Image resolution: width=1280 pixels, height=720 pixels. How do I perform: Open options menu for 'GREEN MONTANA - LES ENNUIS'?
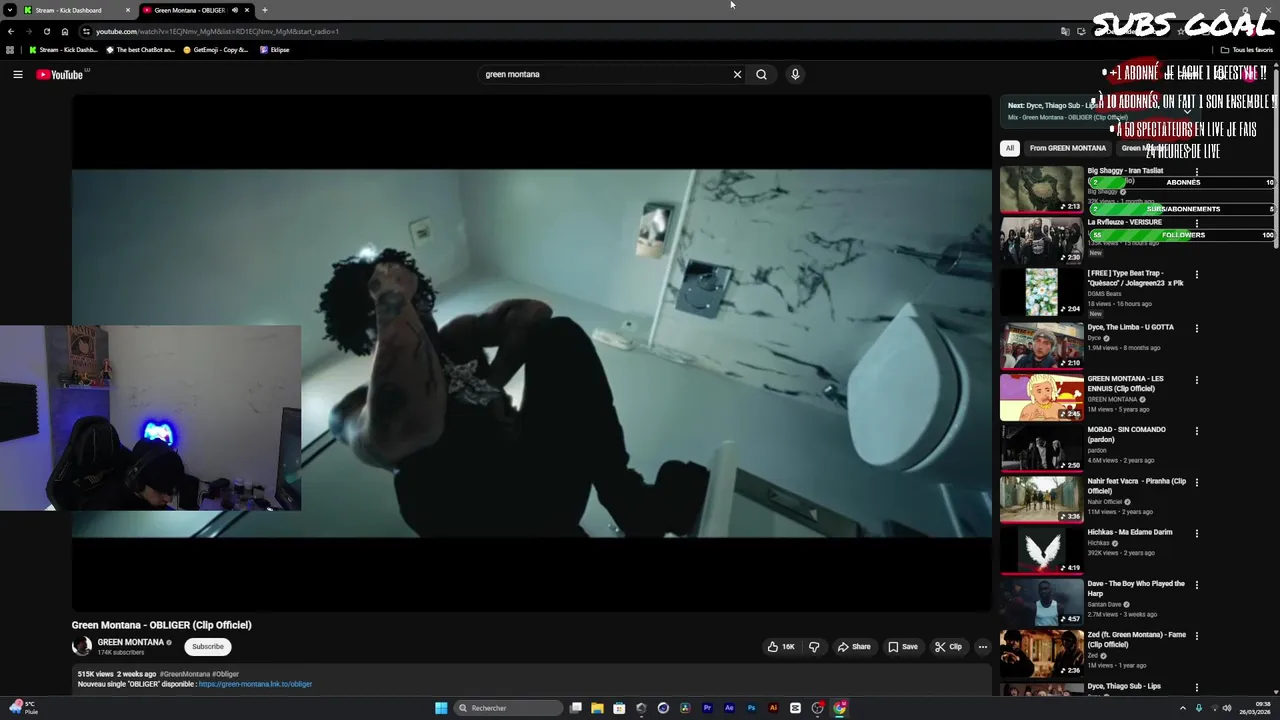point(1196,380)
